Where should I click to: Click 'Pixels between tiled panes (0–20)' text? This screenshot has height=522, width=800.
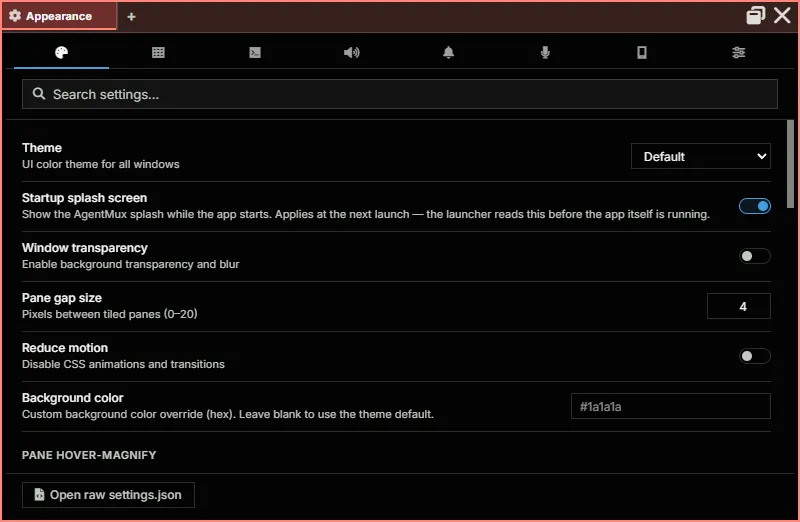pyautogui.click(x=110, y=314)
